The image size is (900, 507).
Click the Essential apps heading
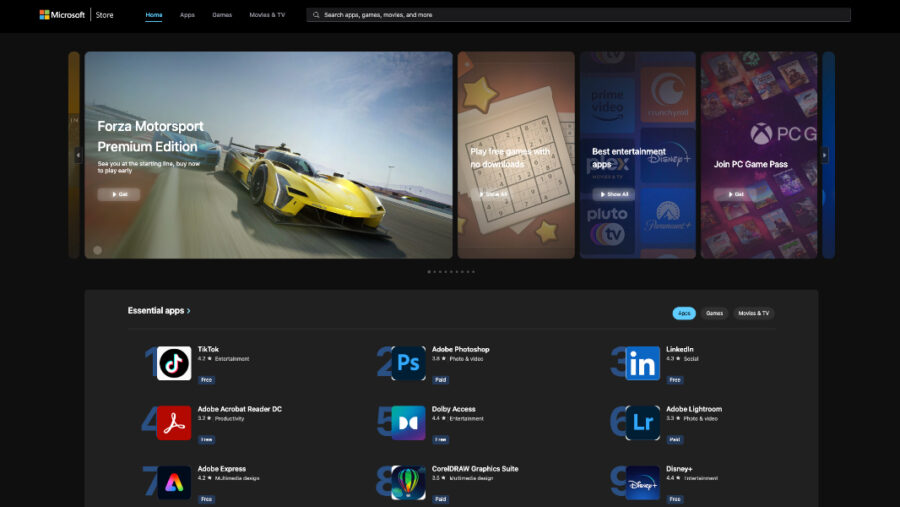tap(156, 311)
